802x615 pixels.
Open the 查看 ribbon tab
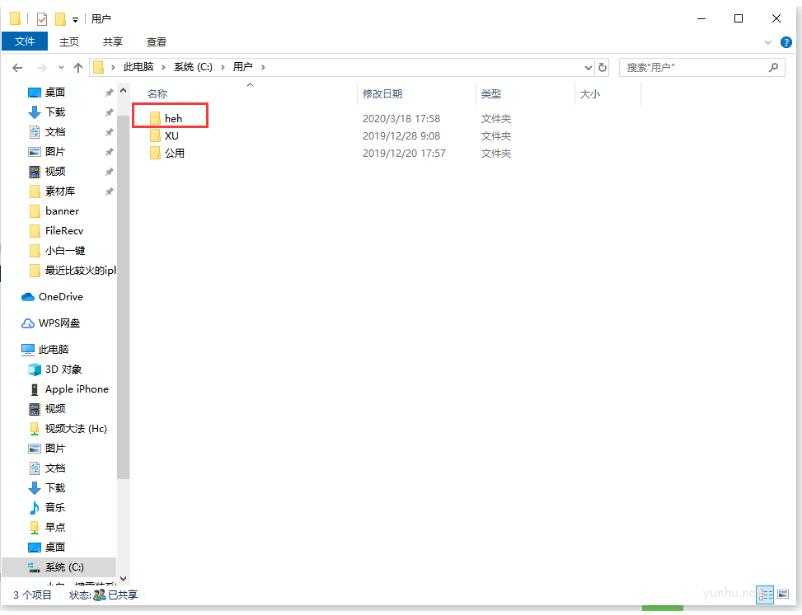click(155, 41)
